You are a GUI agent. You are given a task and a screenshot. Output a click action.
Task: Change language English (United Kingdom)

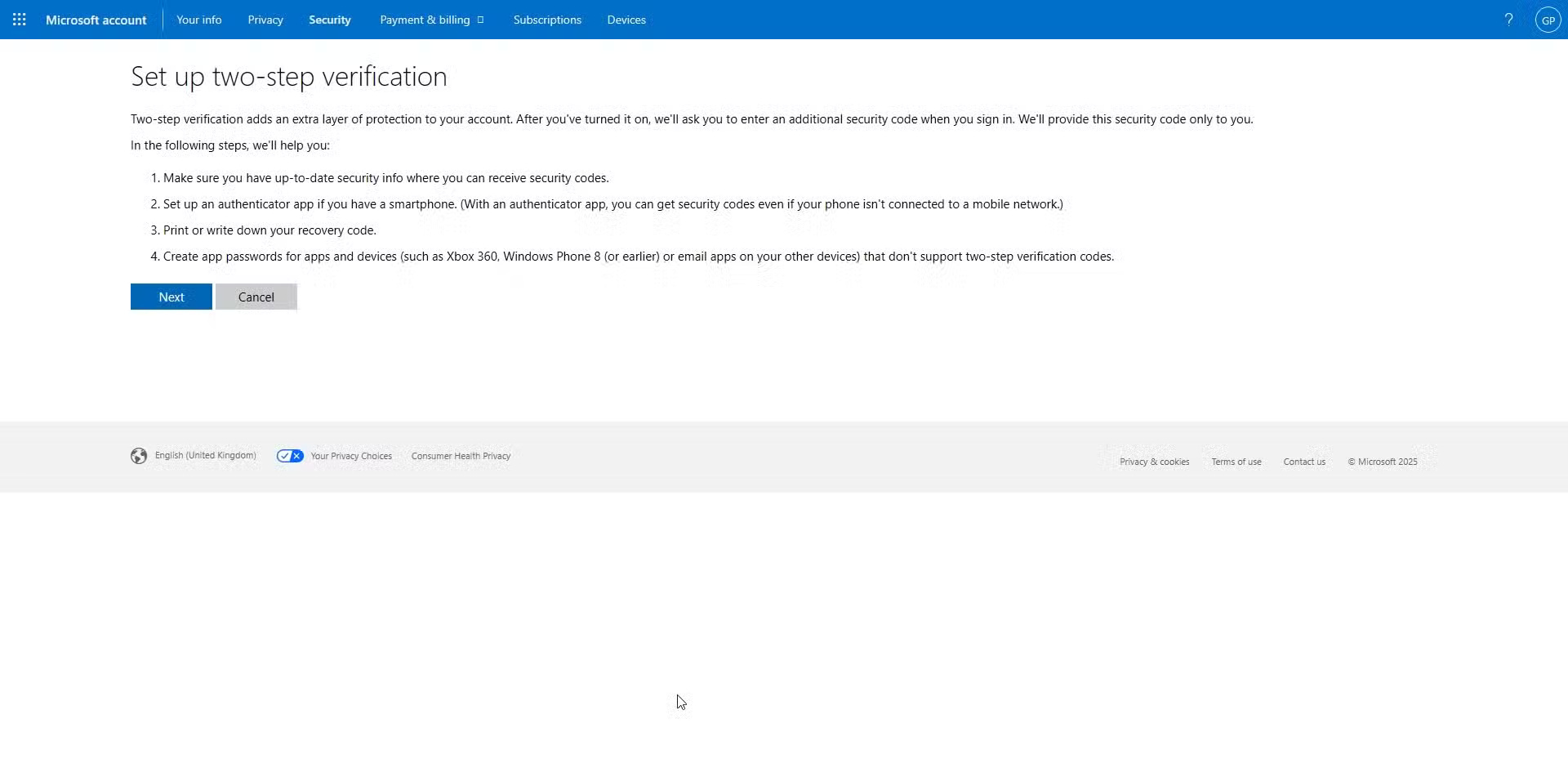tap(206, 455)
